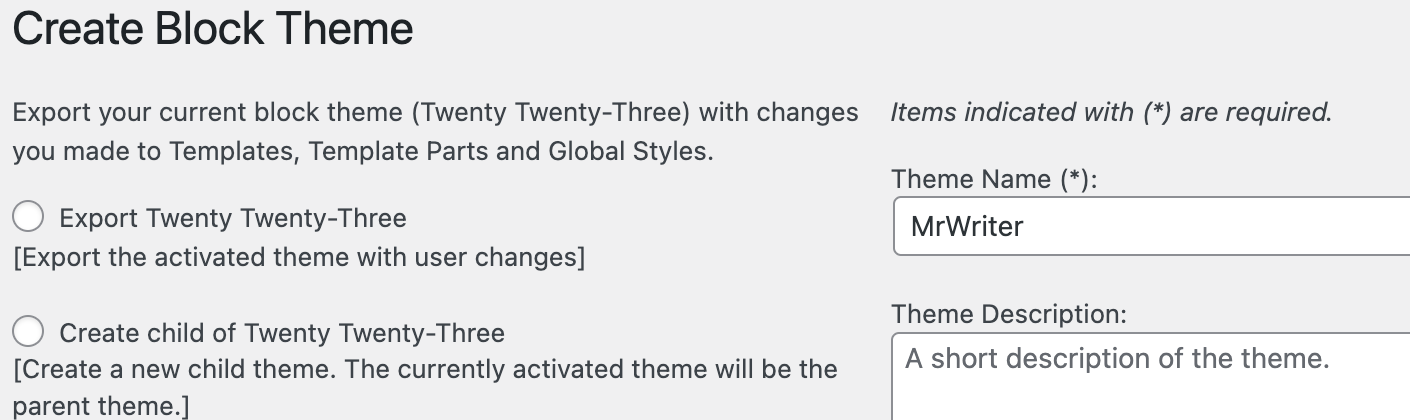Click the 'Export the activated theme with user changes' hint

pos(299,257)
